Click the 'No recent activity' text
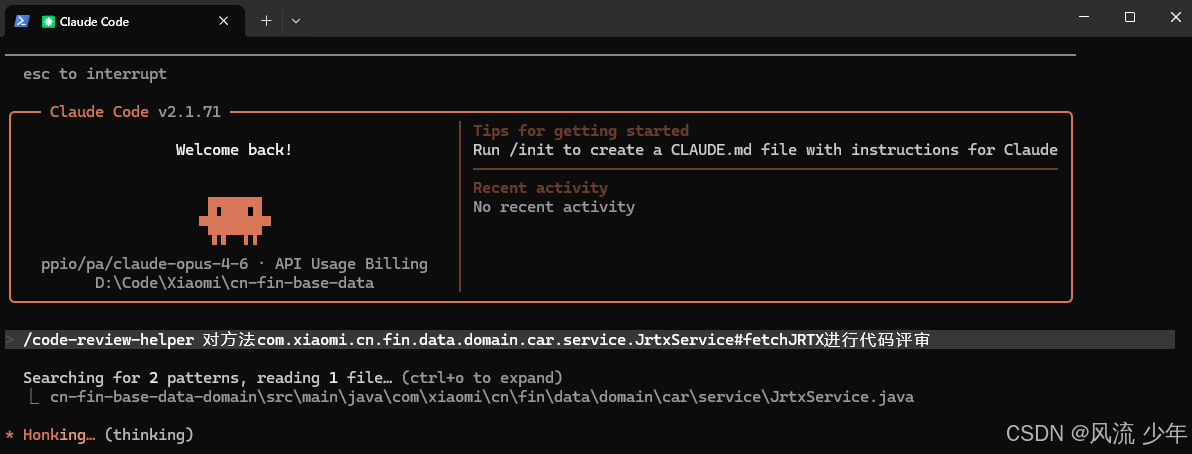Image resolution: width=1192 pixels, height=454 pixels. point(553,207)
